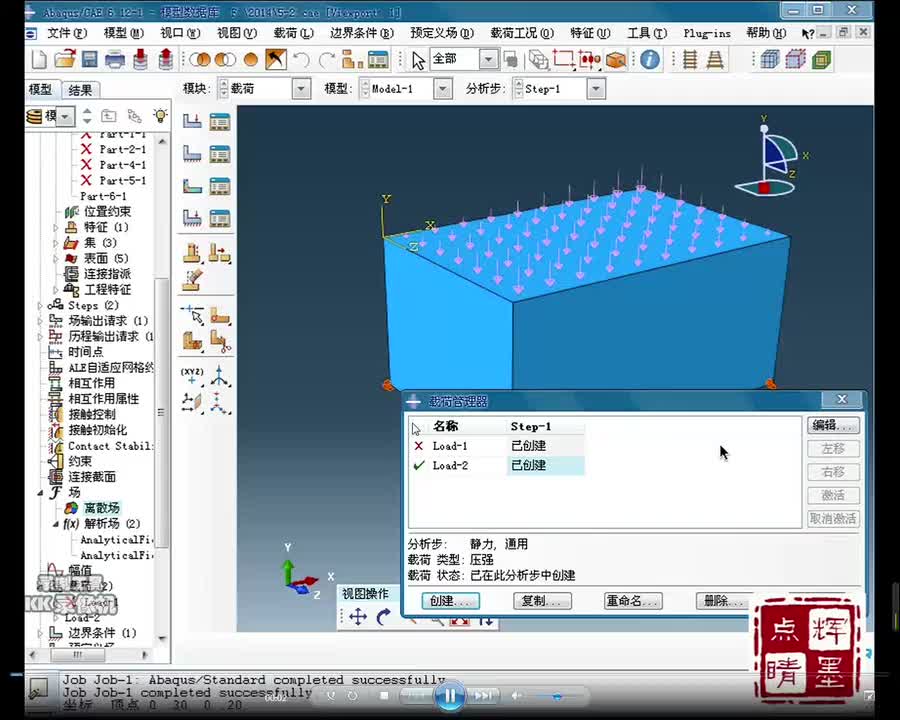Expand the 边界条件 (1) tree node
Screen dimensions: 900x720
coord(40,633)
